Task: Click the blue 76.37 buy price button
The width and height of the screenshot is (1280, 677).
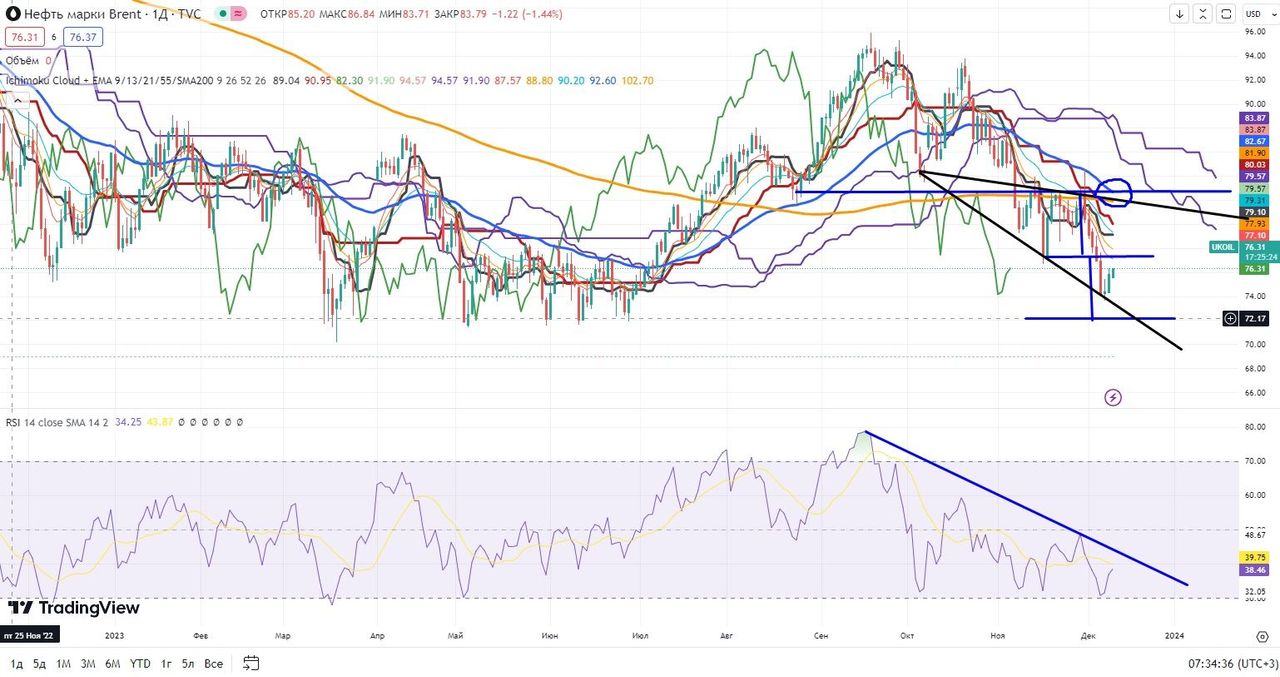Action: (80, 37)
